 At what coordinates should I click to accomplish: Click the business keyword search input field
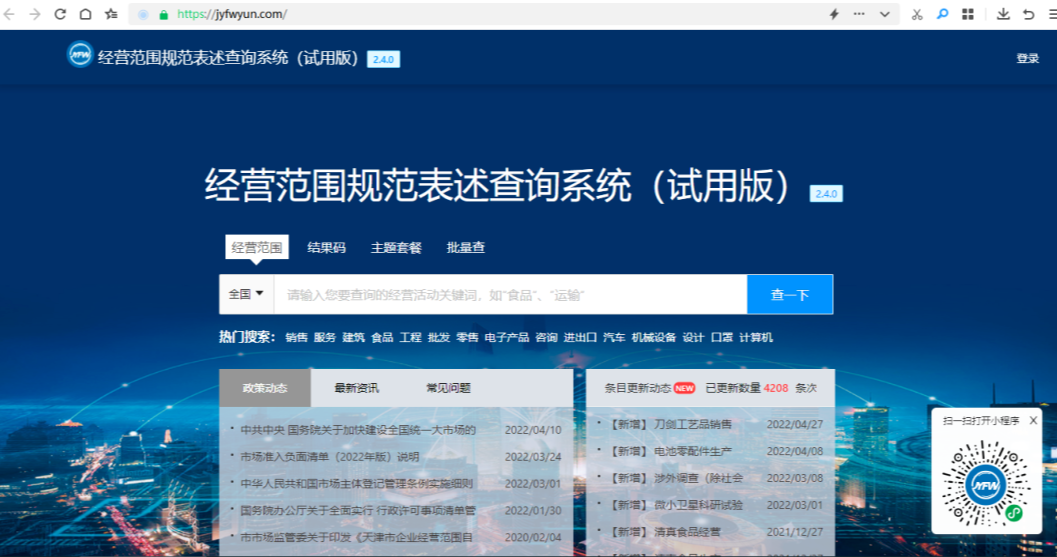[x=510, y=294]
